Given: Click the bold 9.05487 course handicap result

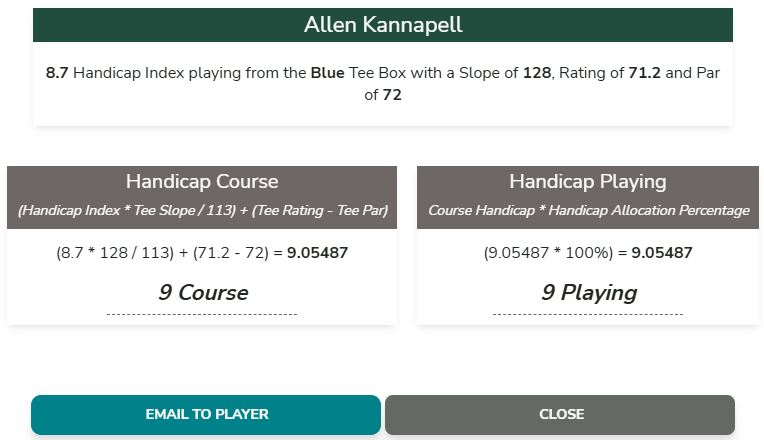Looking at the screenshot, I should pos(317,253).
